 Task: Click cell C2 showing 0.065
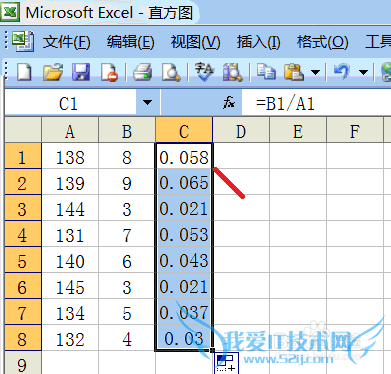pos(184,182)
